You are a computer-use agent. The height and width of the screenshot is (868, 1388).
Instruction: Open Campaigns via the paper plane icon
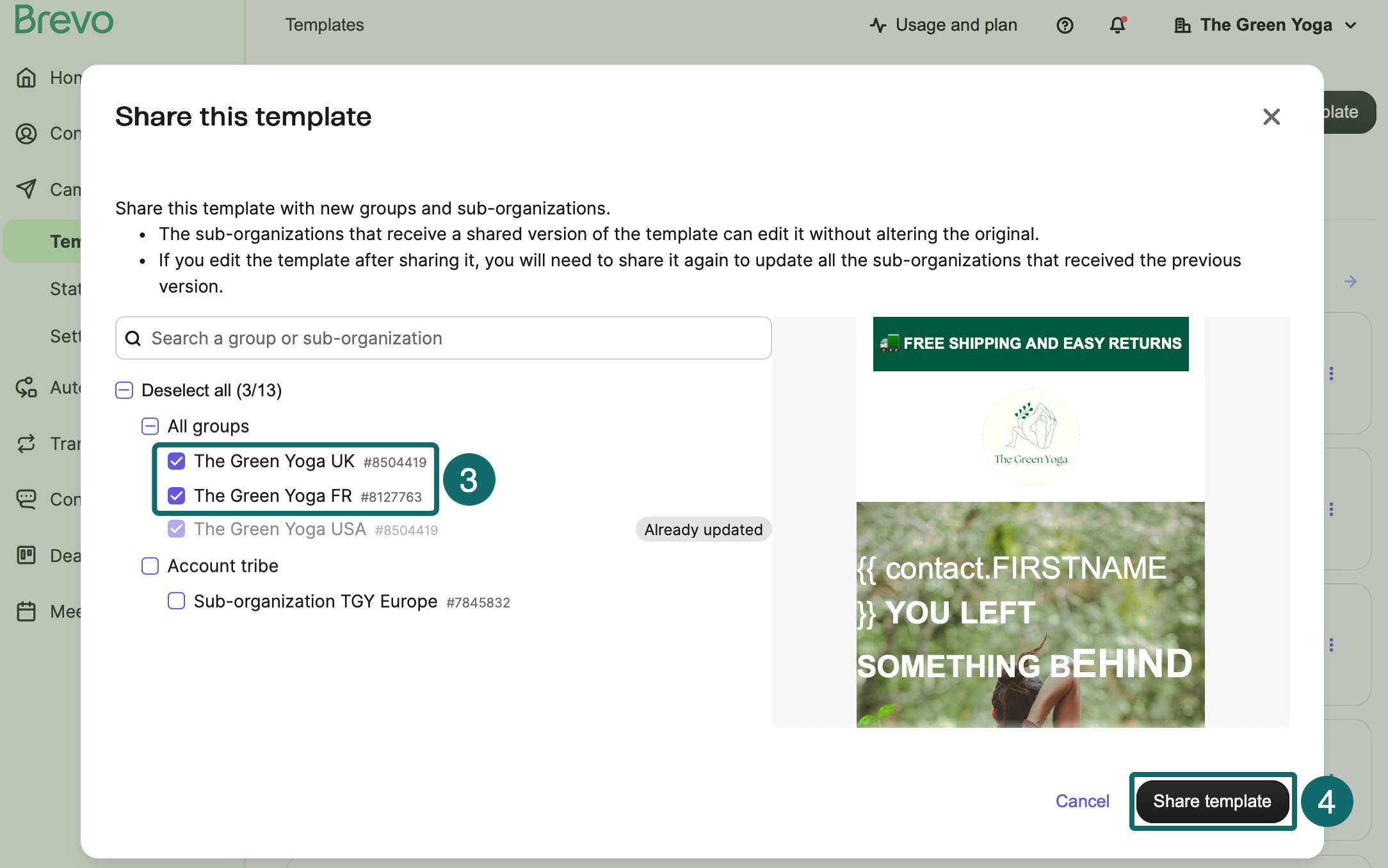[x=26, y=189]
